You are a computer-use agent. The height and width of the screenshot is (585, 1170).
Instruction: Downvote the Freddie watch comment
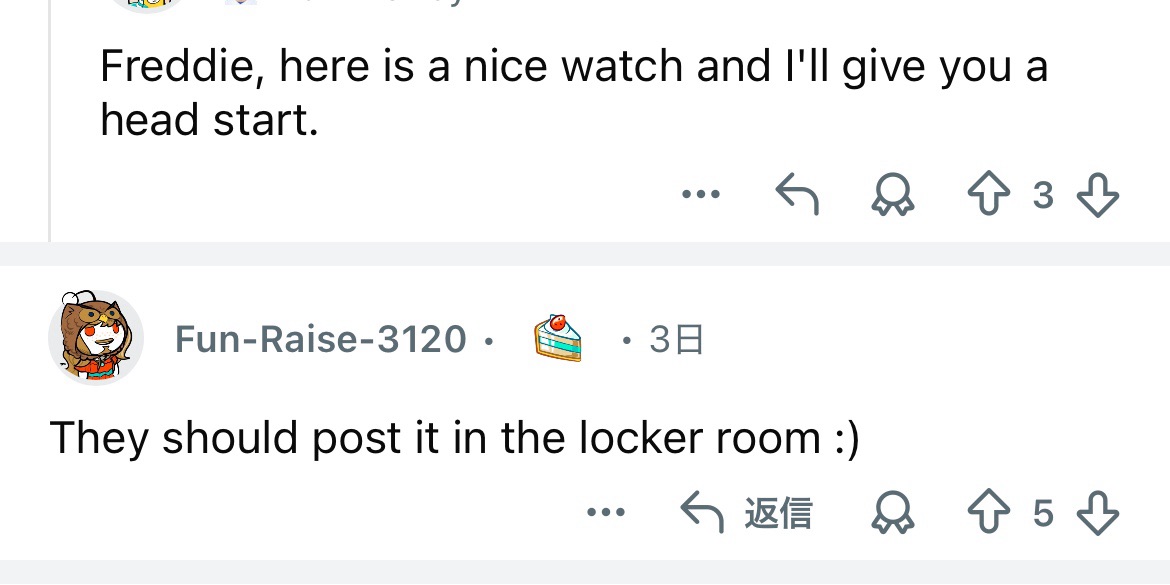coord(1097,195)
